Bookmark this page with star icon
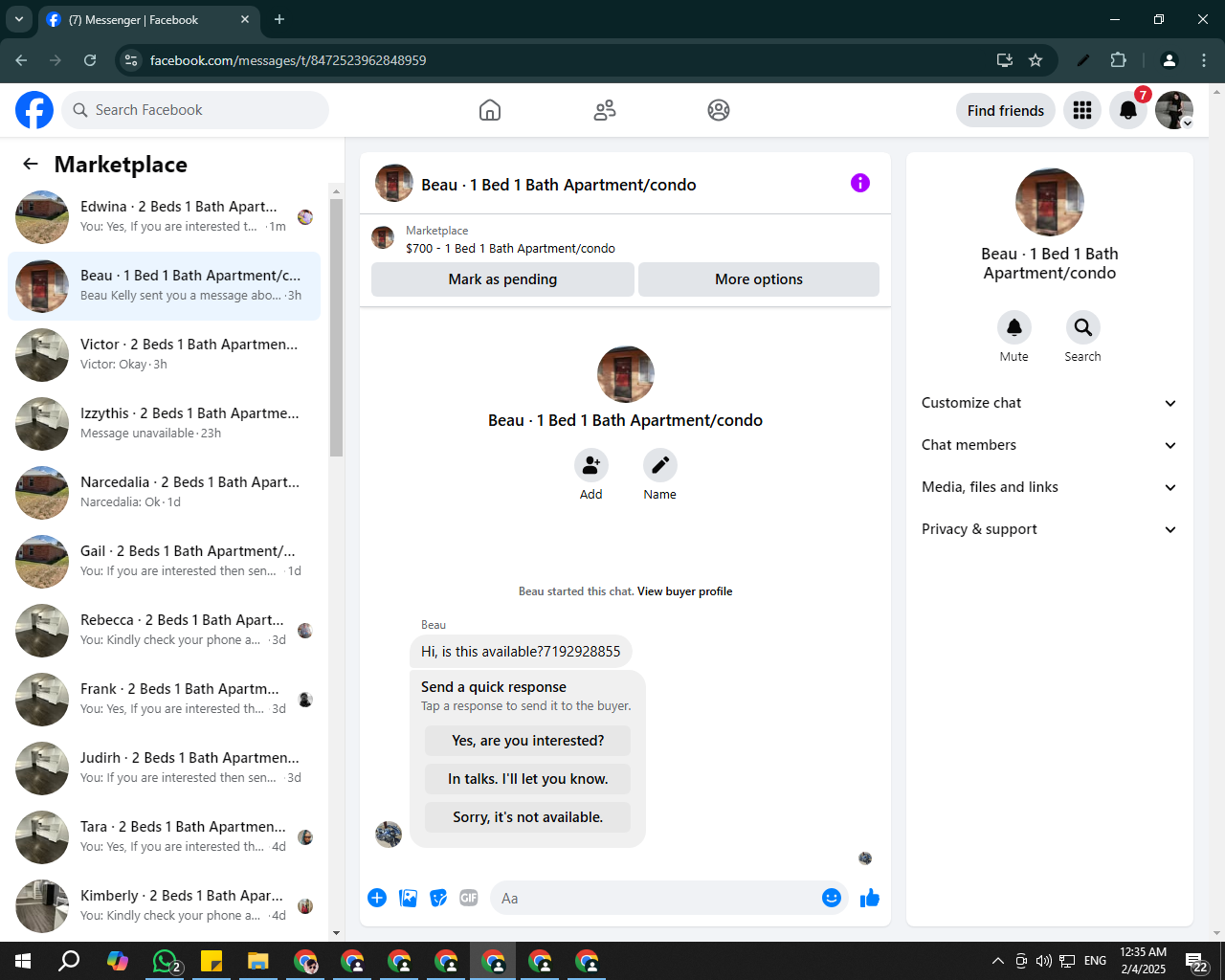This screenshot has height=980, width=1225. [x=1036, y=60]
